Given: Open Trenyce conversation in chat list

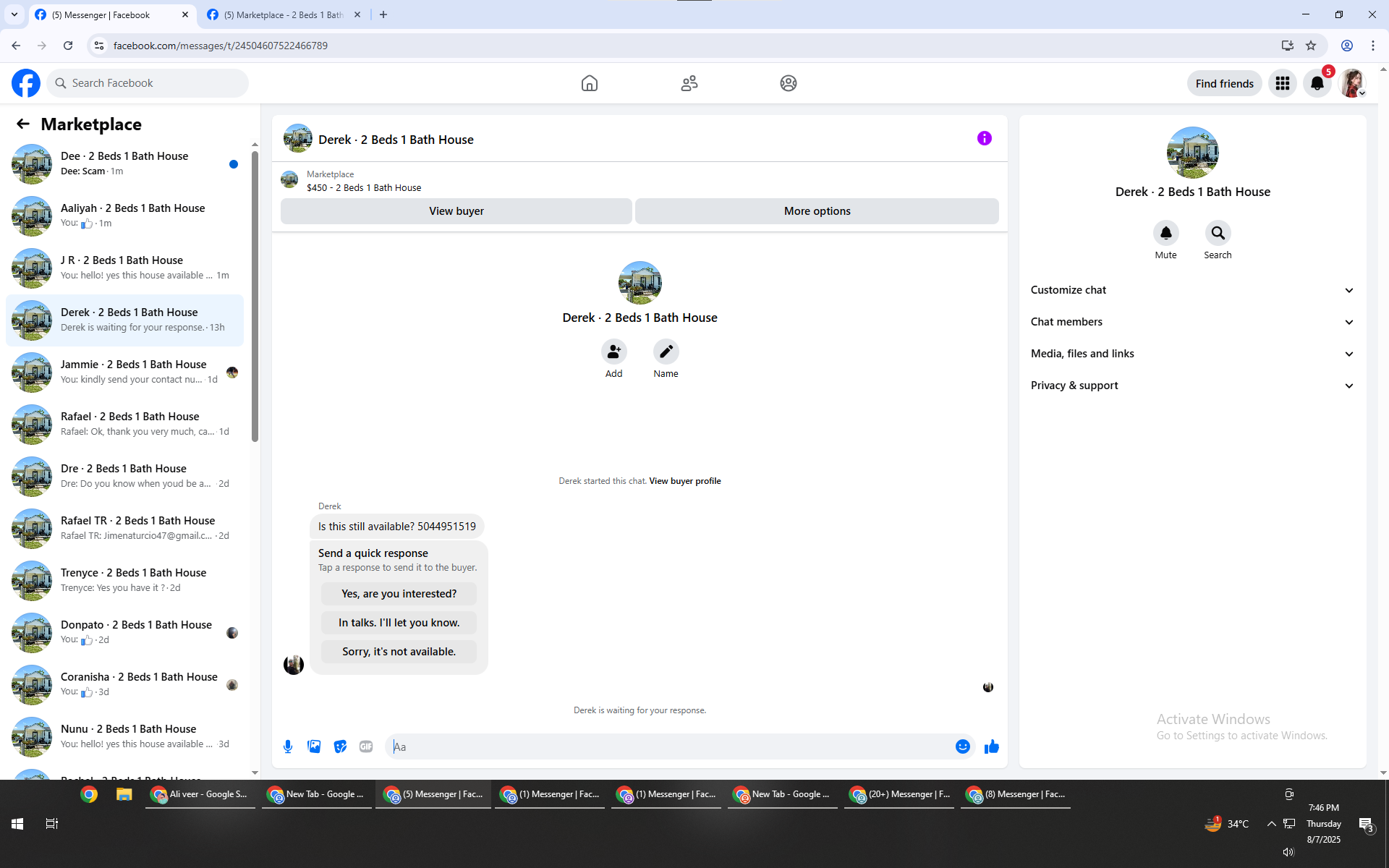Looking at the screenshot, I should point(124,580).
